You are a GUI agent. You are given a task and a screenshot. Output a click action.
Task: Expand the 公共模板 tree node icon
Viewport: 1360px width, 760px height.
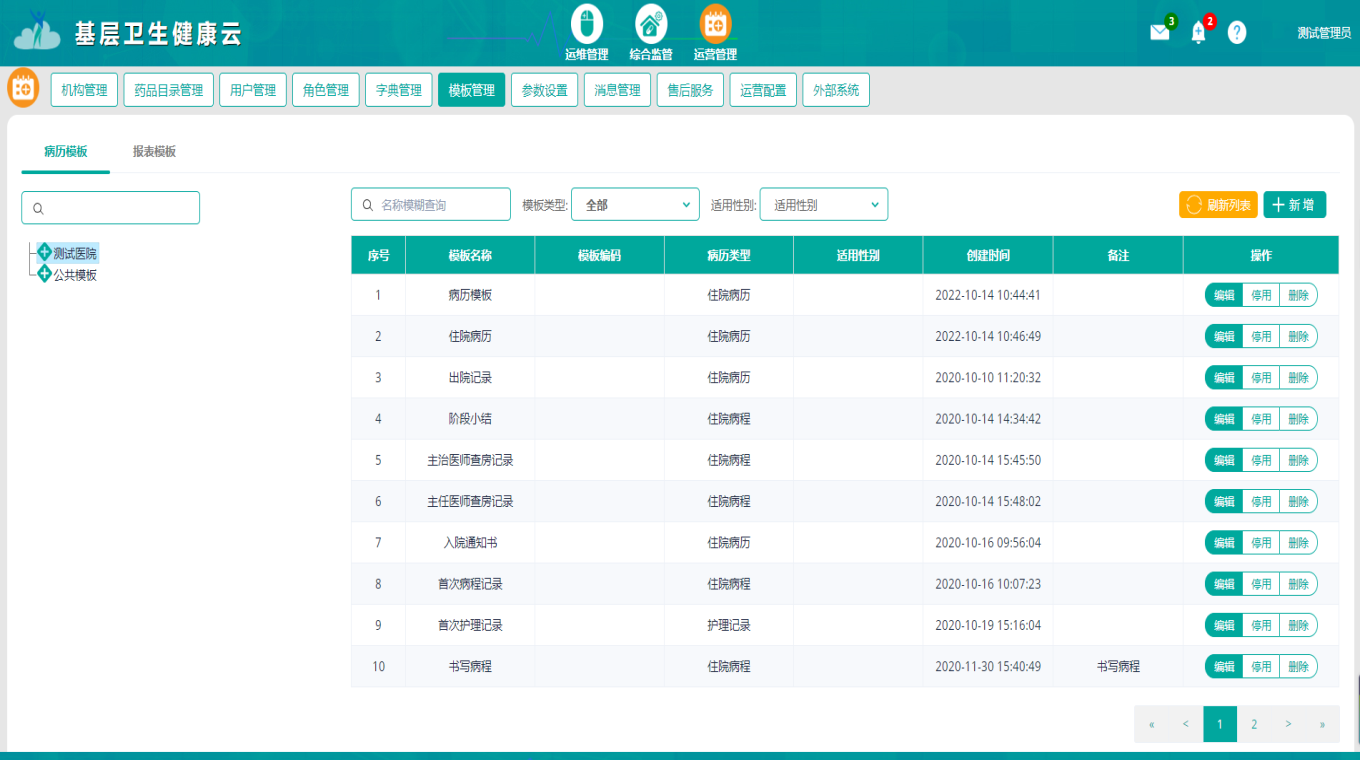point(44,274)
